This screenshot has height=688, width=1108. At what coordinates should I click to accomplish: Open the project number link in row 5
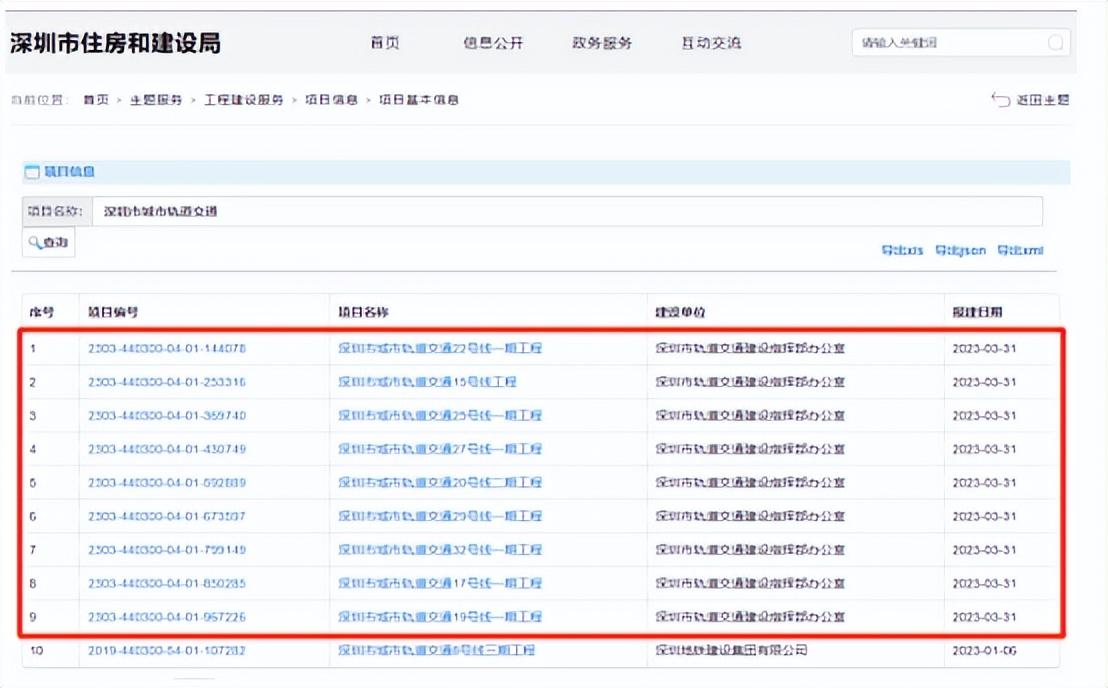[167, 482]
